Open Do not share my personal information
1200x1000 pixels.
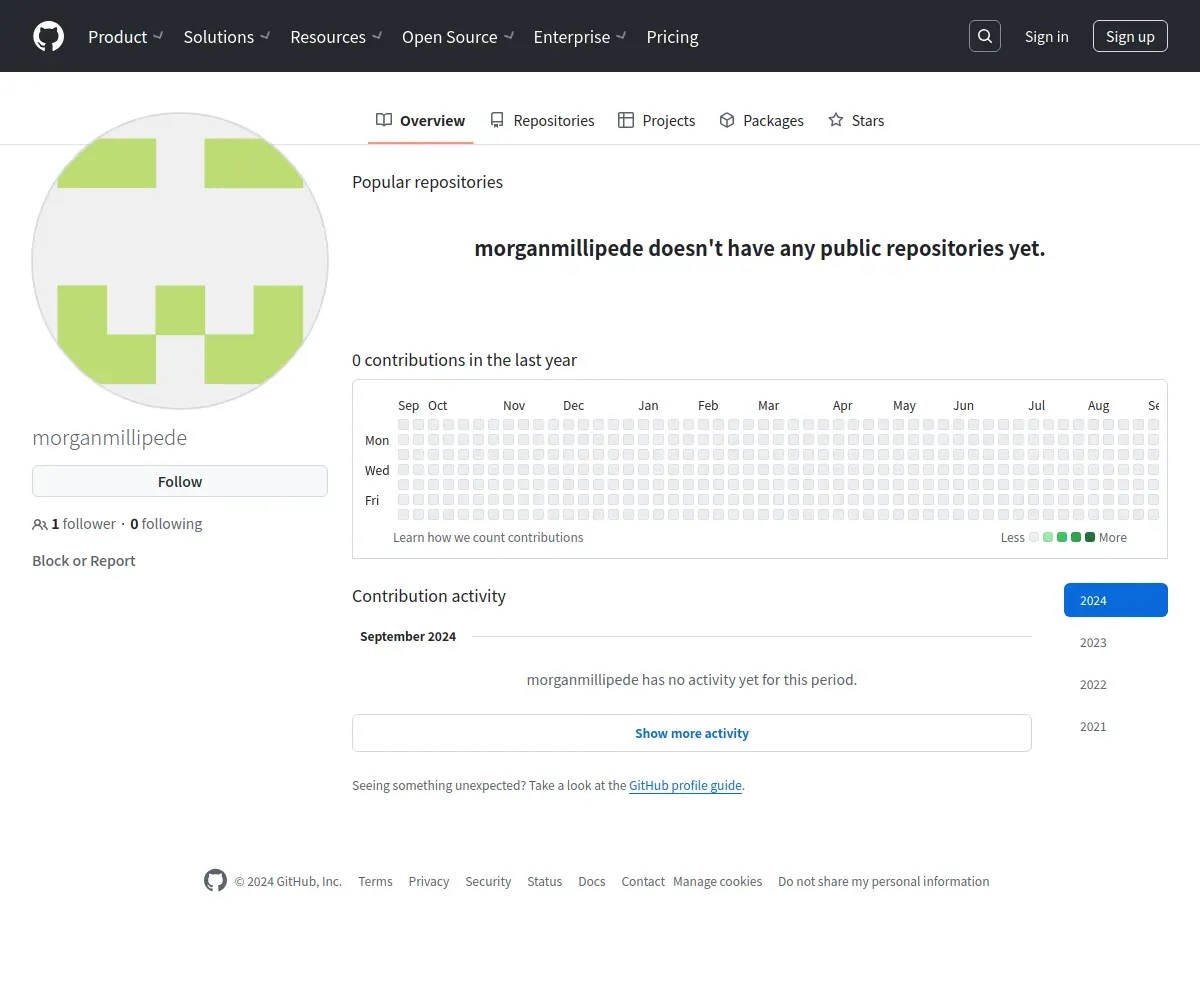[x=884, y=881]
